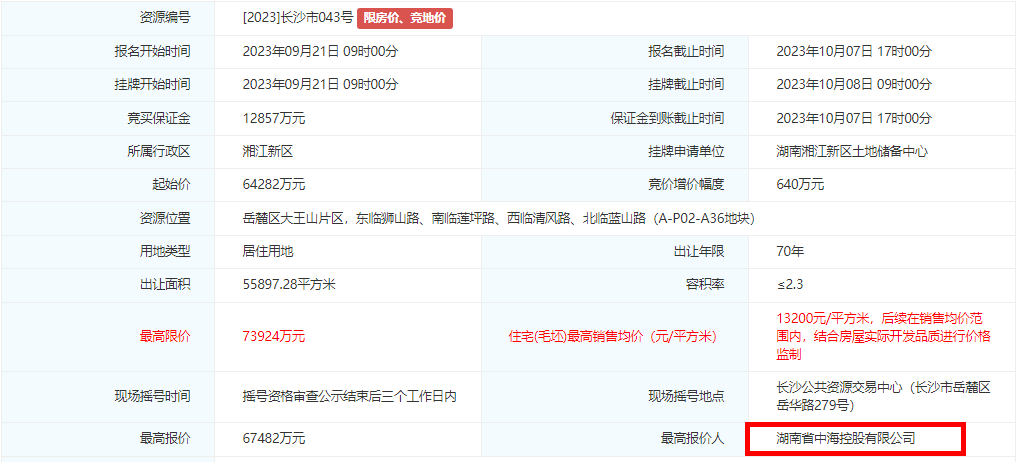
Task: Click the 资源位置 label
Action: (x=164, y=219)
